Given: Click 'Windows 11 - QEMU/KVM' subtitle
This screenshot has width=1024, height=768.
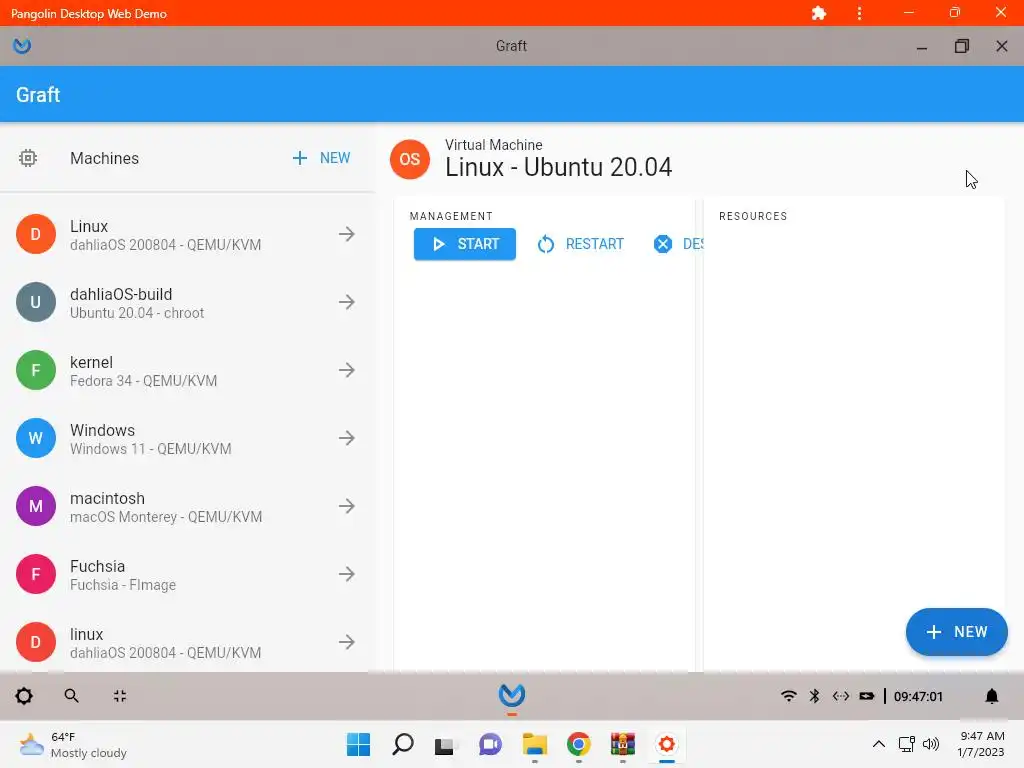Looking at the screenshot, I should (x=151, y=449).
